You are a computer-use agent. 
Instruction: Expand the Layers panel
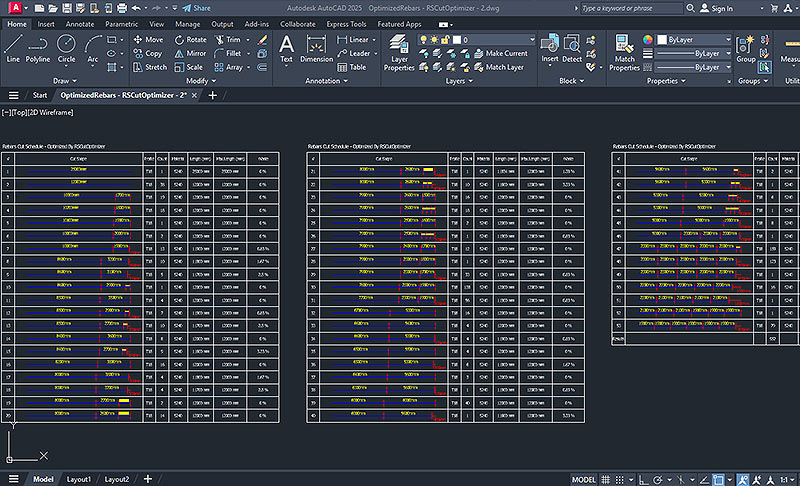[459, 81]
